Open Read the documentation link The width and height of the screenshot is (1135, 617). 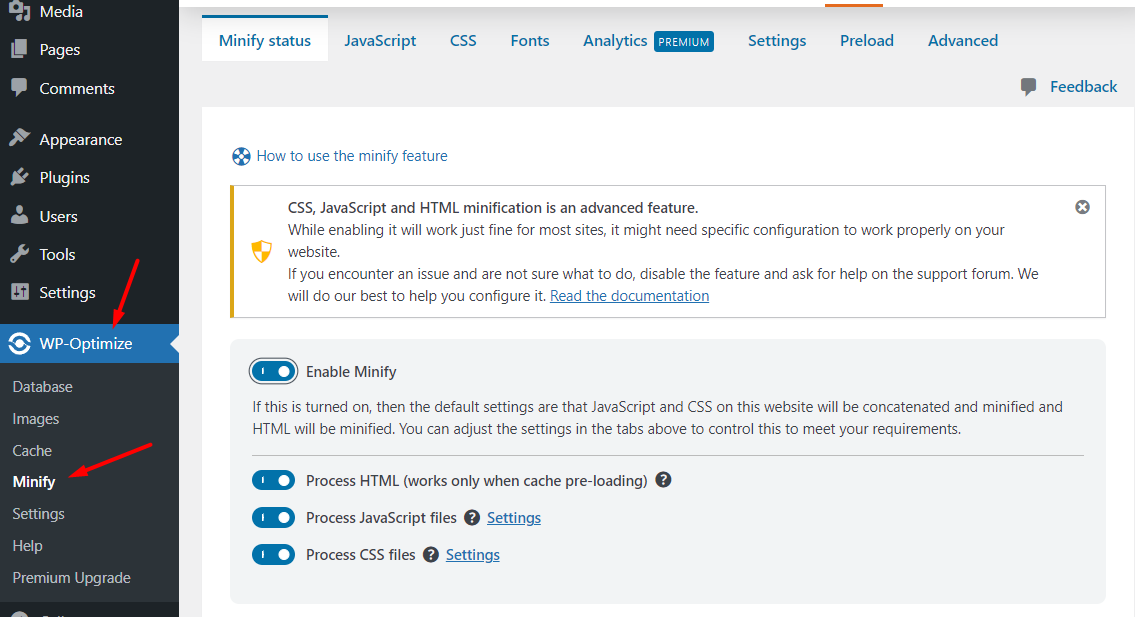[629, 296]
